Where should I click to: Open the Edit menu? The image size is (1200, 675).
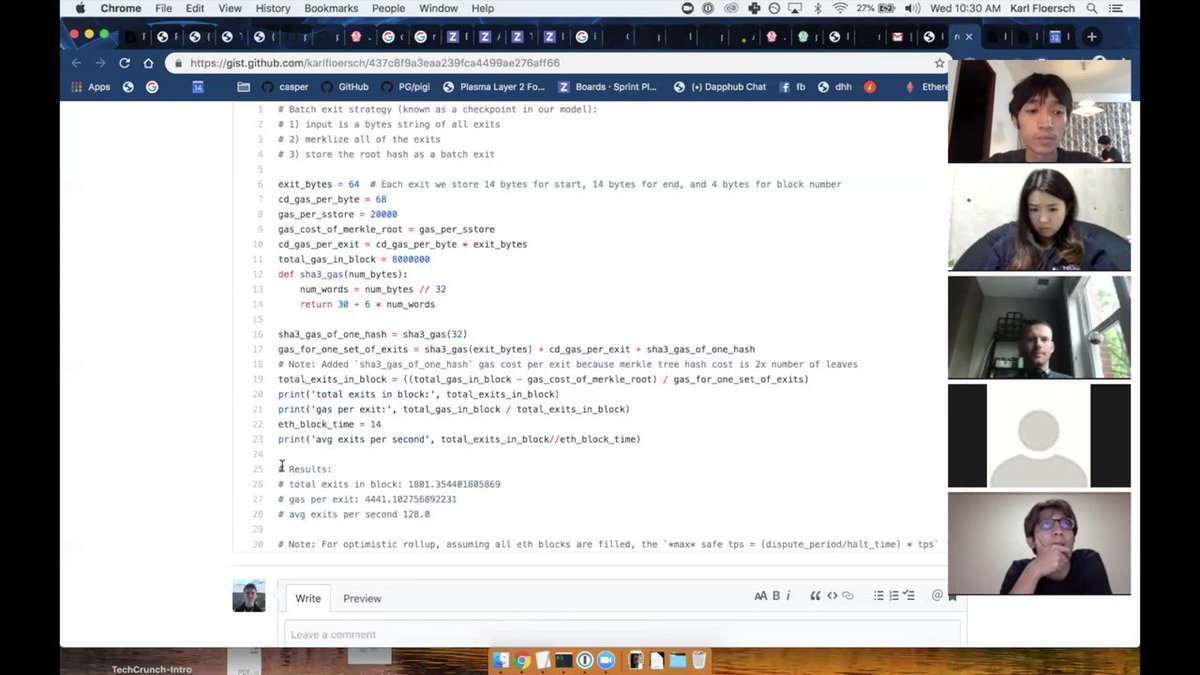[195, 8]
